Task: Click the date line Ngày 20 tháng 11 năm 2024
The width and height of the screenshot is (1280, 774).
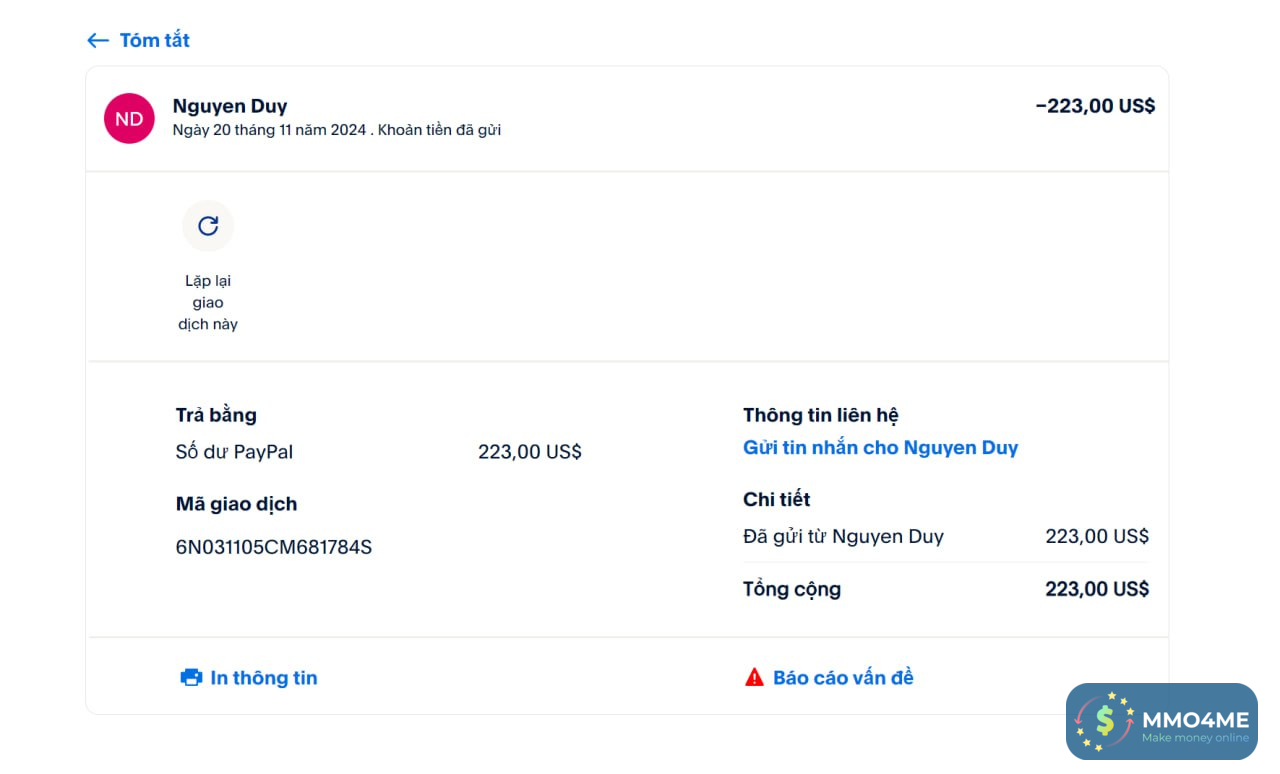Action: click(x=270, y=130)
